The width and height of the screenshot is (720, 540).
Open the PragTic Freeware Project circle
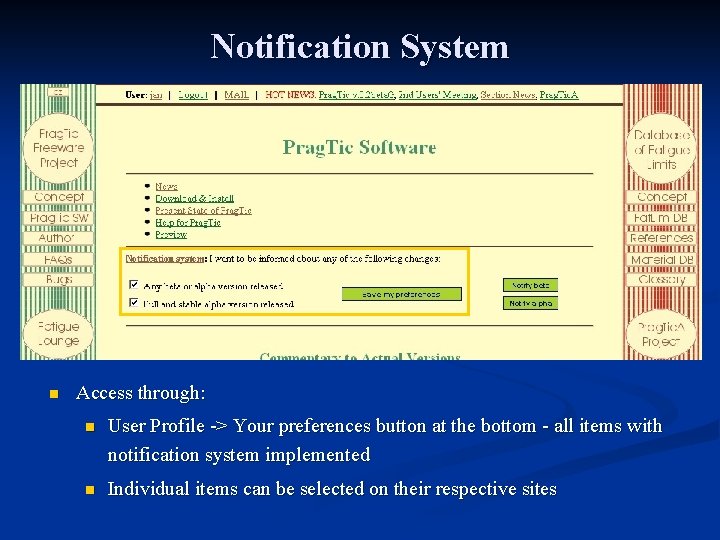point(58,148)
